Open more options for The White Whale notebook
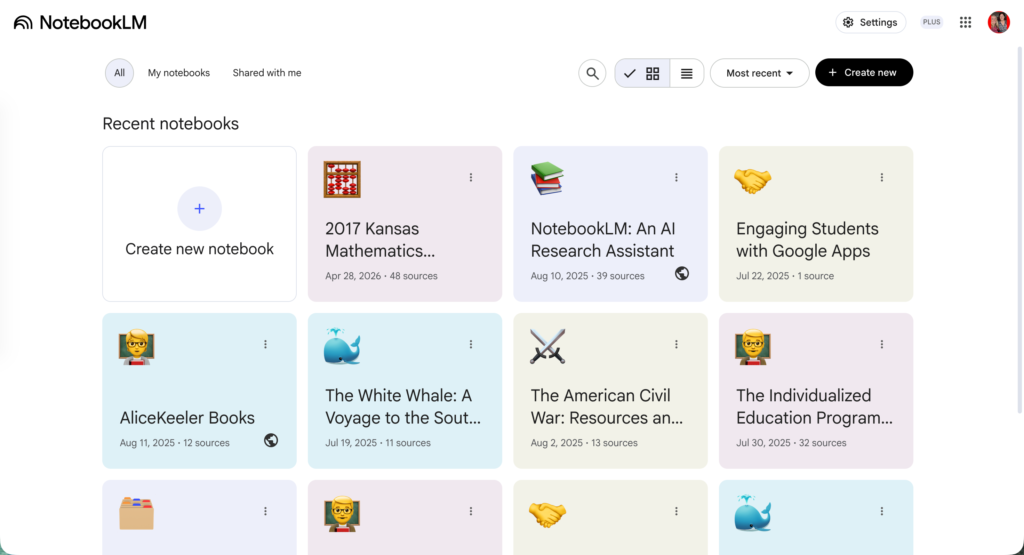The width and height of the screenshot is (1024, 555). (471, 344)
